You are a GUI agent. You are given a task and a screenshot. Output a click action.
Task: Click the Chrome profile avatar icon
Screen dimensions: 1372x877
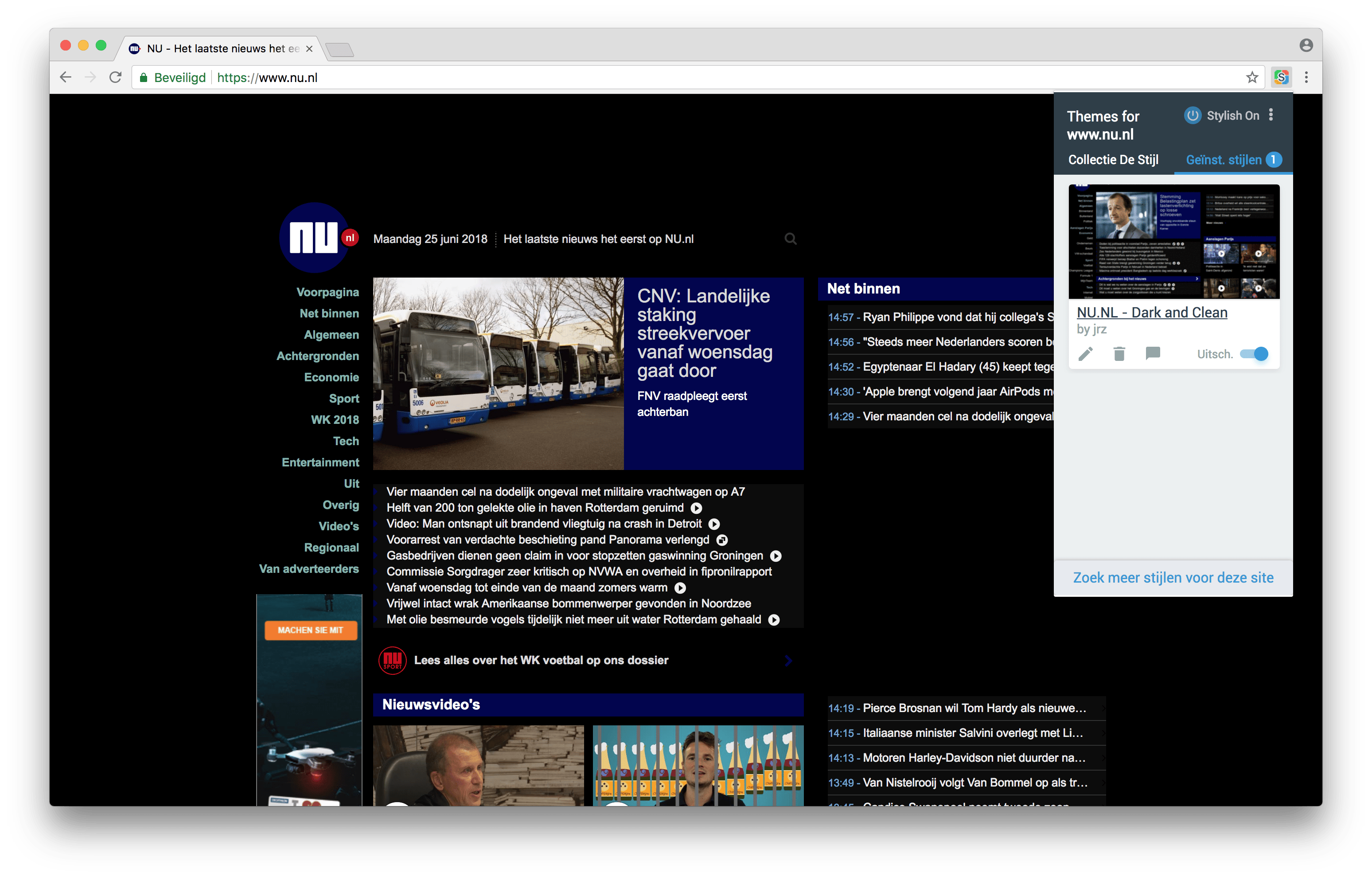pyautogui.click(x=1306, y=46)
